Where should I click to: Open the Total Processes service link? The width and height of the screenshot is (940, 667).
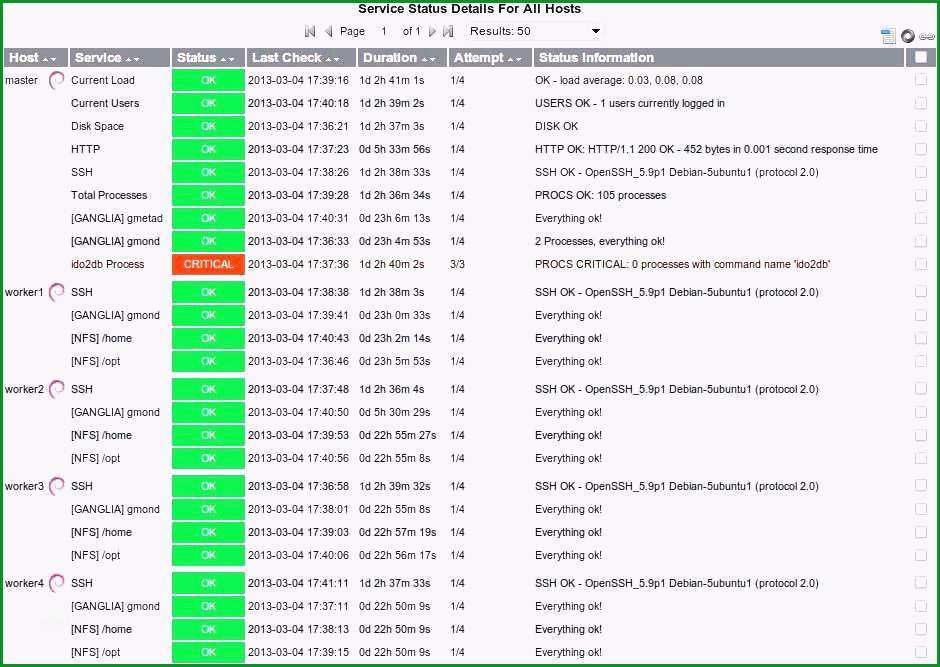[x=109, y=195]
